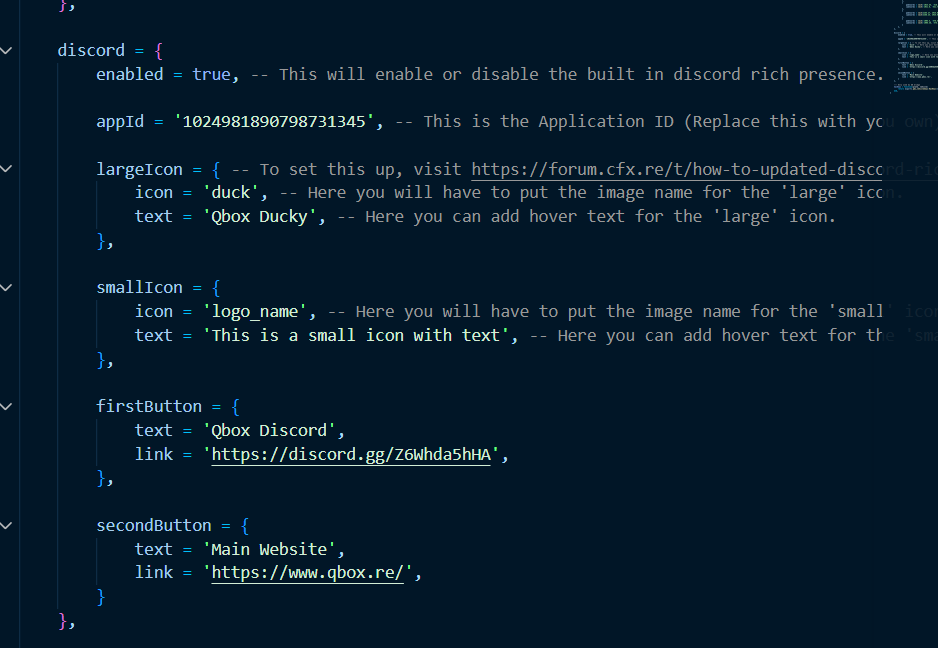Click the 'enabled' key
938x648 pixels.
click(130, 74)
